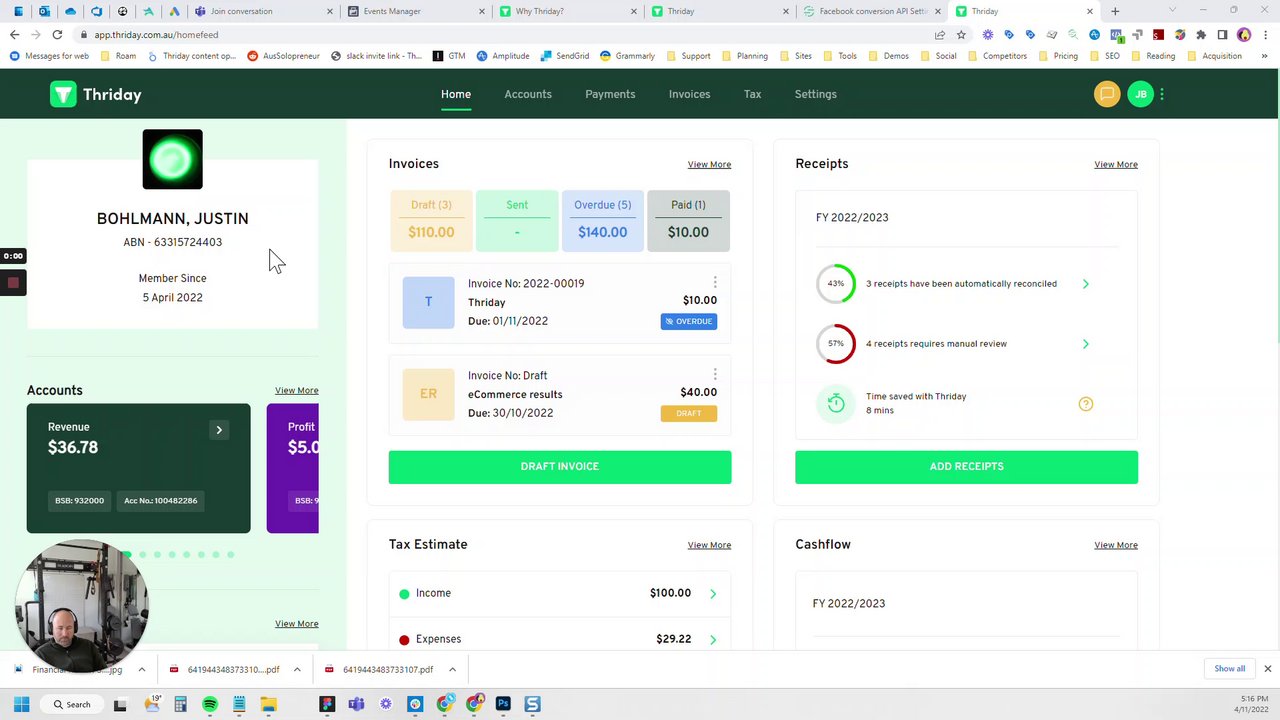Switch to the Events Manager browser tab

(x=413, y=11)
